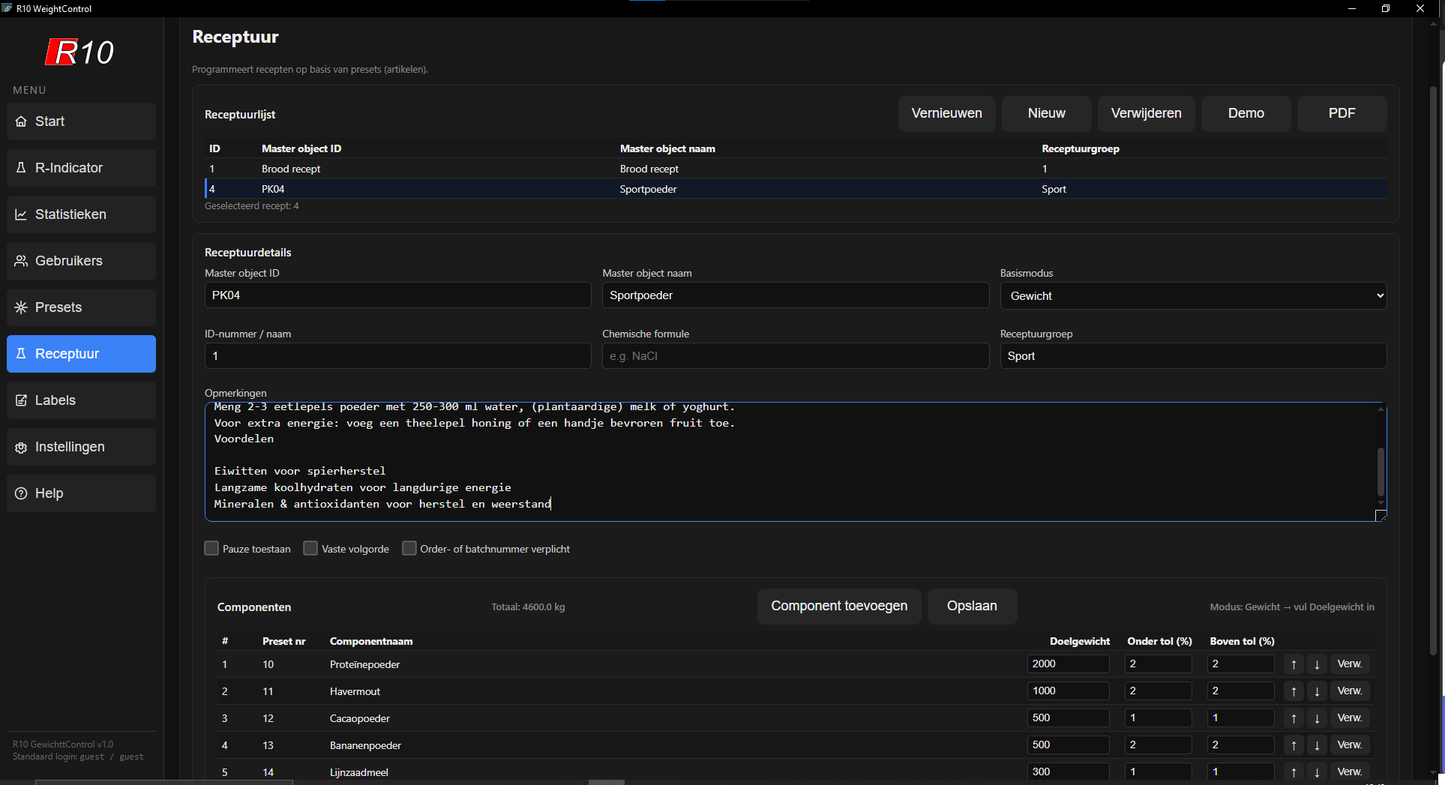This screenshot has width=1445, height=785.
Task: Check the Vaste volgorde option
Action: point(310,548)
